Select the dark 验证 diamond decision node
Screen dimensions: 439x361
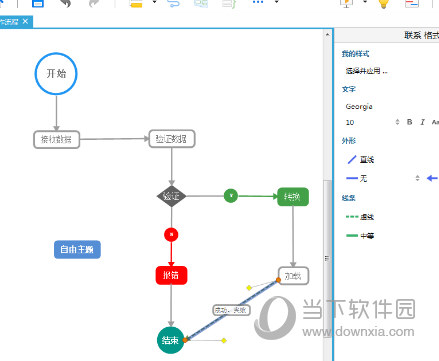pos(171,196)
